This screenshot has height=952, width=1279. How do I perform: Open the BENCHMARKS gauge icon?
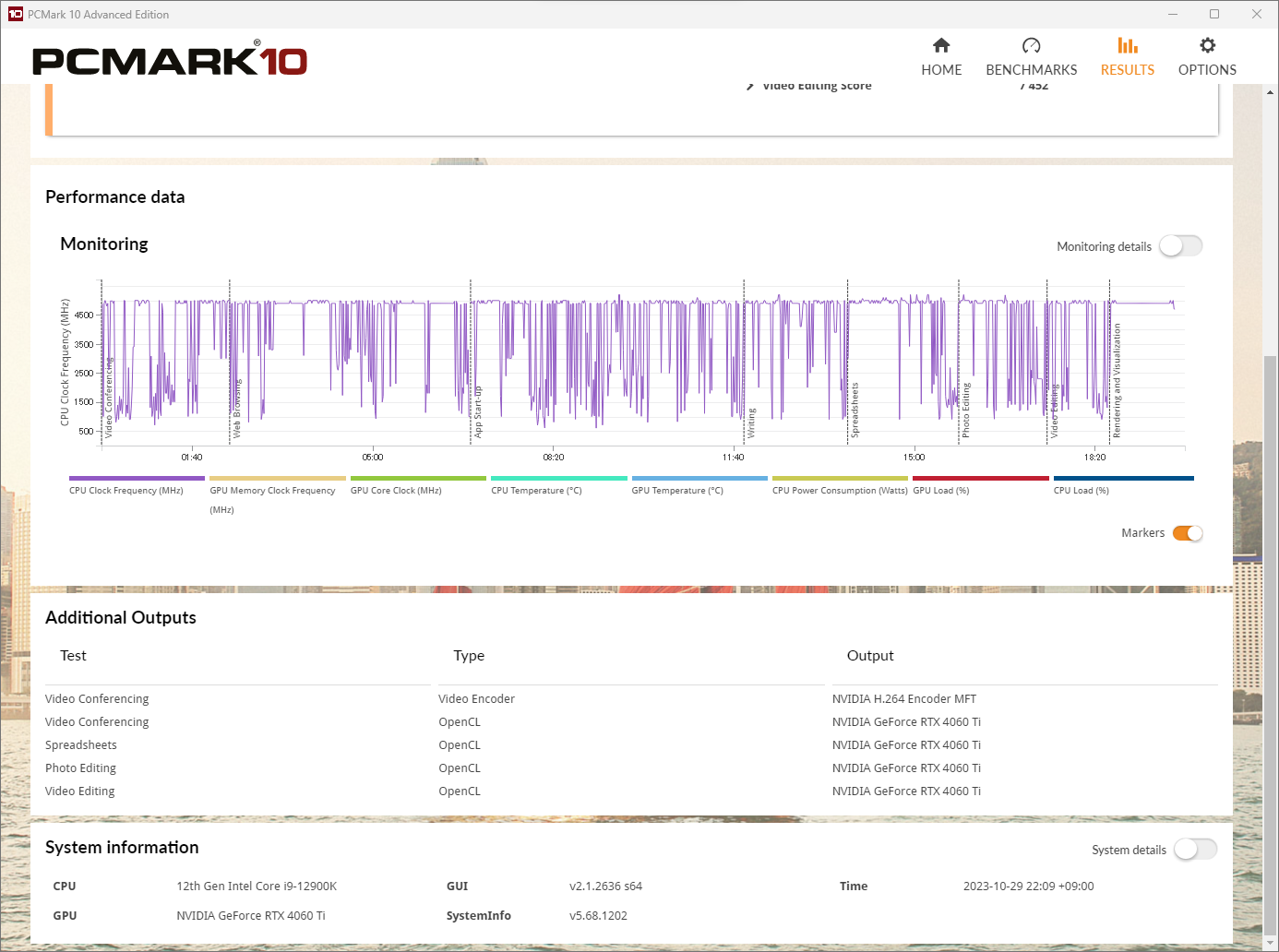point(1031,45)
